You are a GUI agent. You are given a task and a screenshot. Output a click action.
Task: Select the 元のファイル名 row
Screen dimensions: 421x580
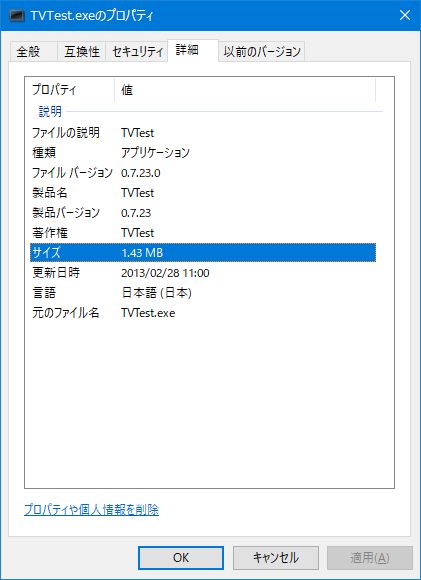point(203,313)
